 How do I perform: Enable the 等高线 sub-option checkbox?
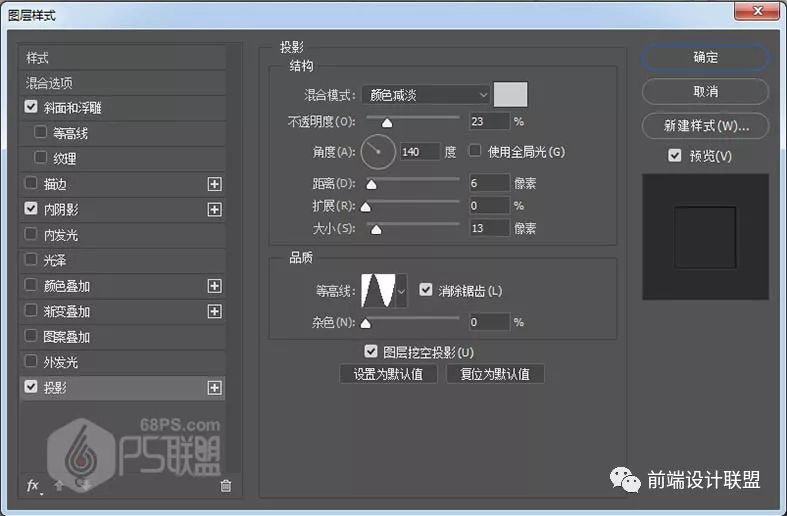point(40,132)
